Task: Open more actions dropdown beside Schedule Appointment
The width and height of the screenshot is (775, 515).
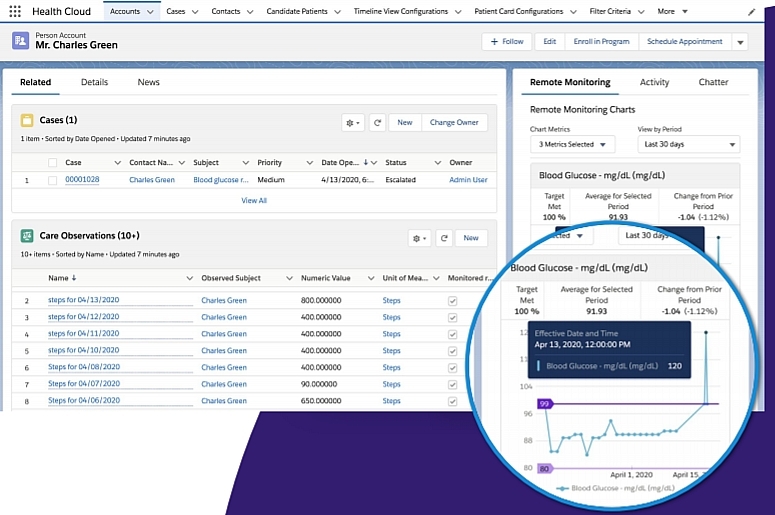Action: 740,42
